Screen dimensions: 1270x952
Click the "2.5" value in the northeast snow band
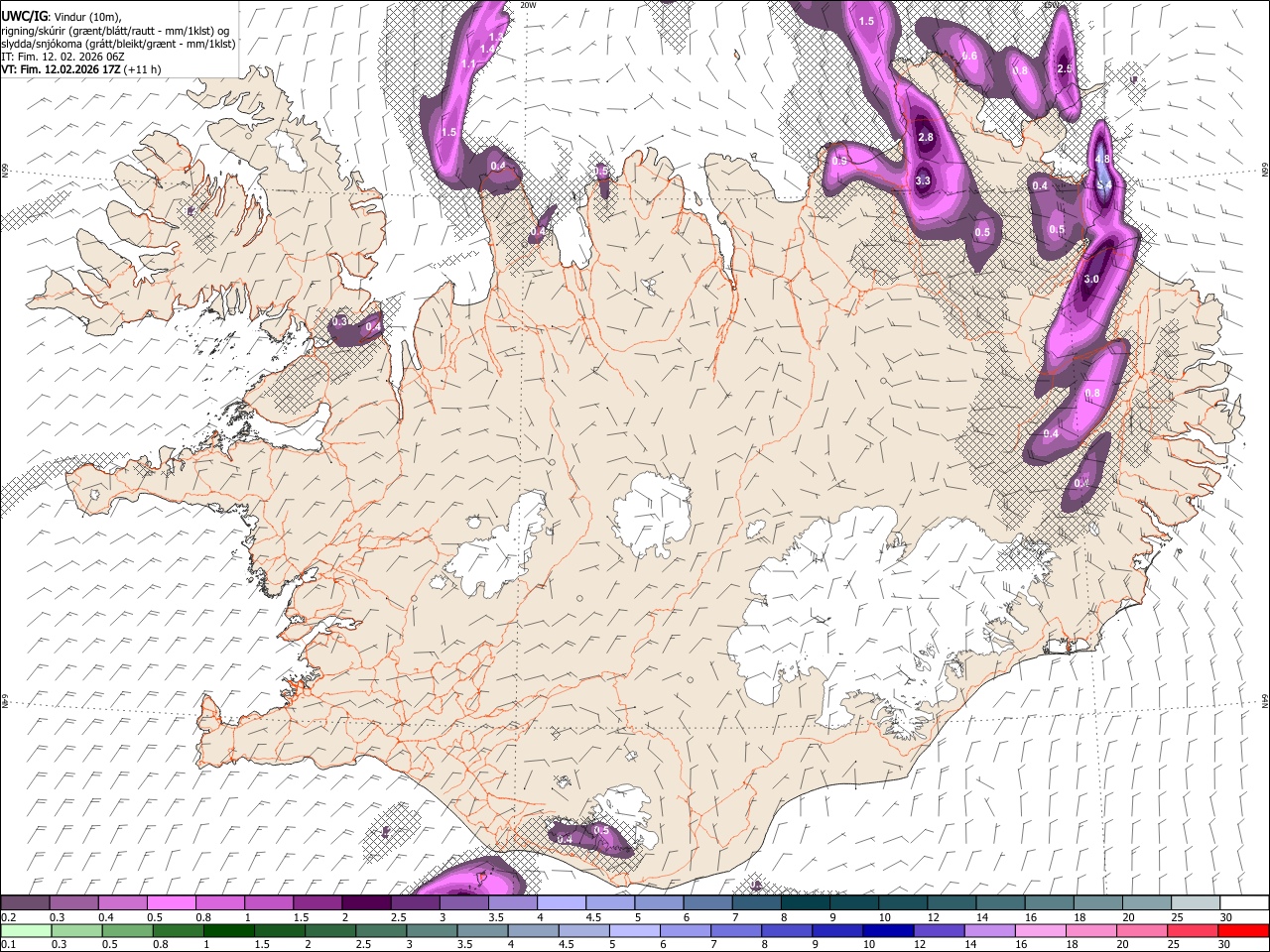(x=1065, y=68)
